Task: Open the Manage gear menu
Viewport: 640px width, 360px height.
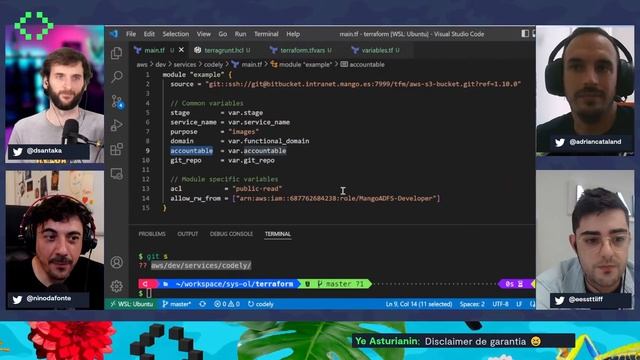Action: point(117,286)
